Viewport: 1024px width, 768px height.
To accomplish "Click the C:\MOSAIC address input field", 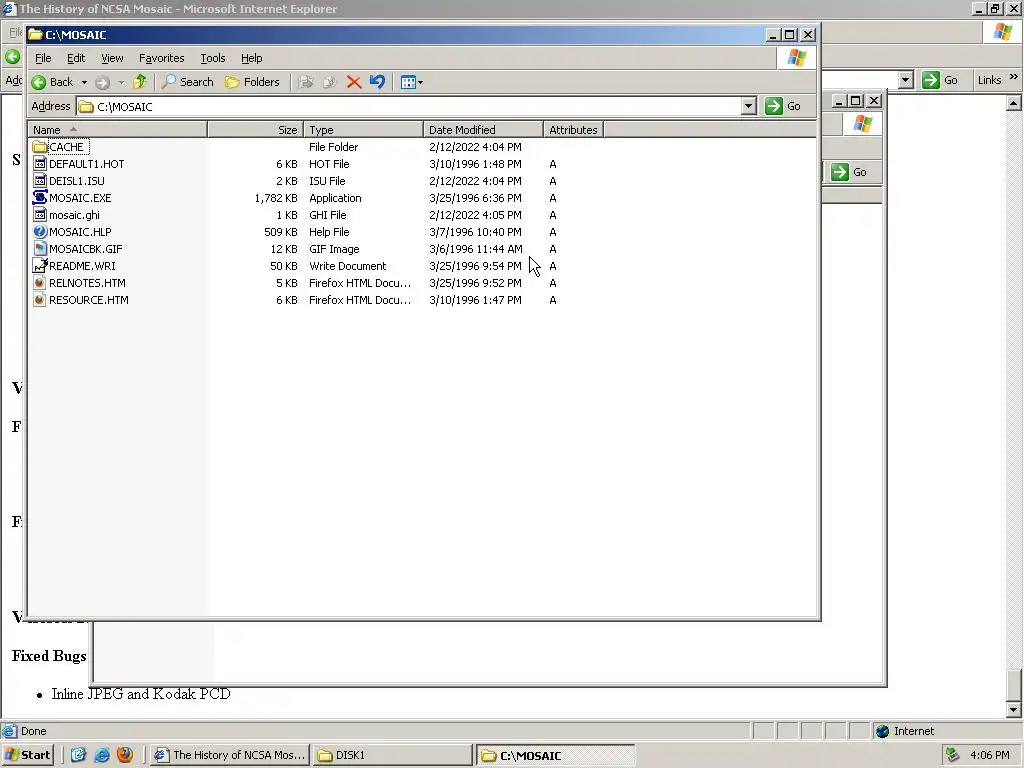I will 417,106.
